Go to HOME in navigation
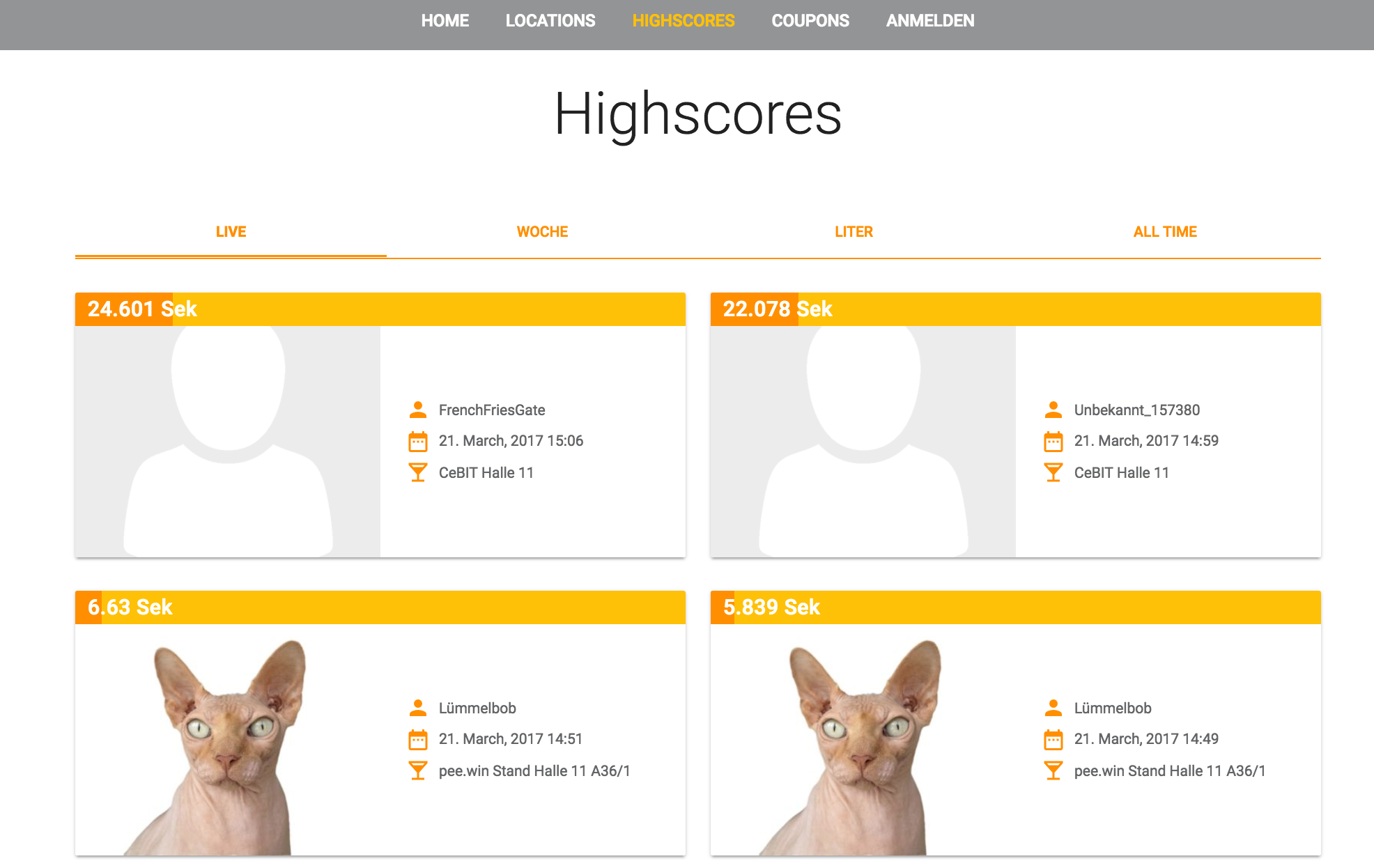Image resolution: width=1374 pixels, height=868 pixels. coord(445,21)
